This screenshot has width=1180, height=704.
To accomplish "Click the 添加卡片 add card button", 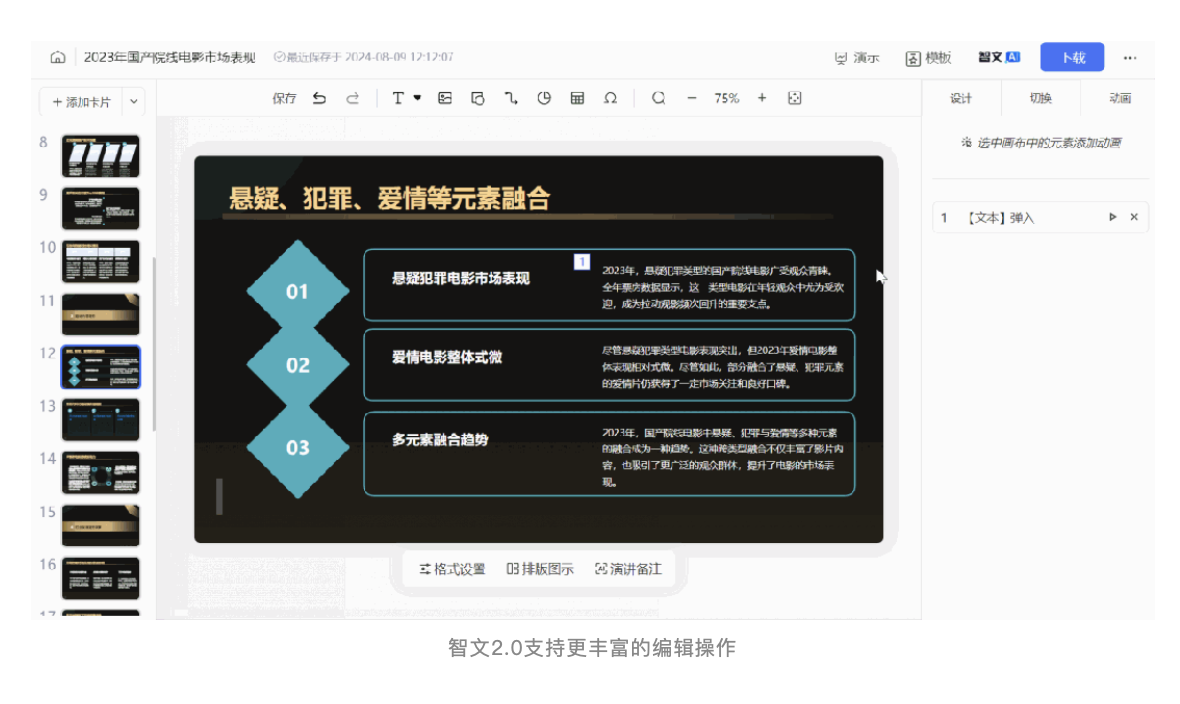I will point(81,102).
